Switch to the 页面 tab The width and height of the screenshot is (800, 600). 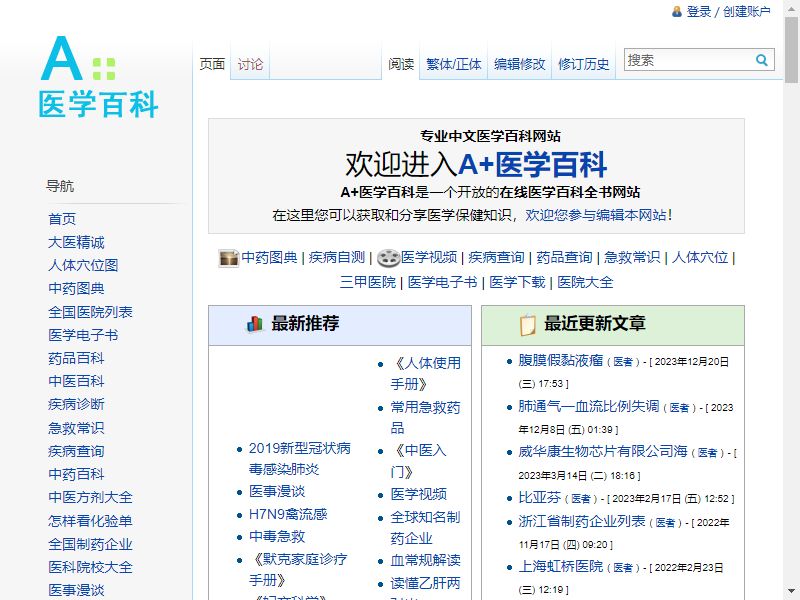[212, 64]
